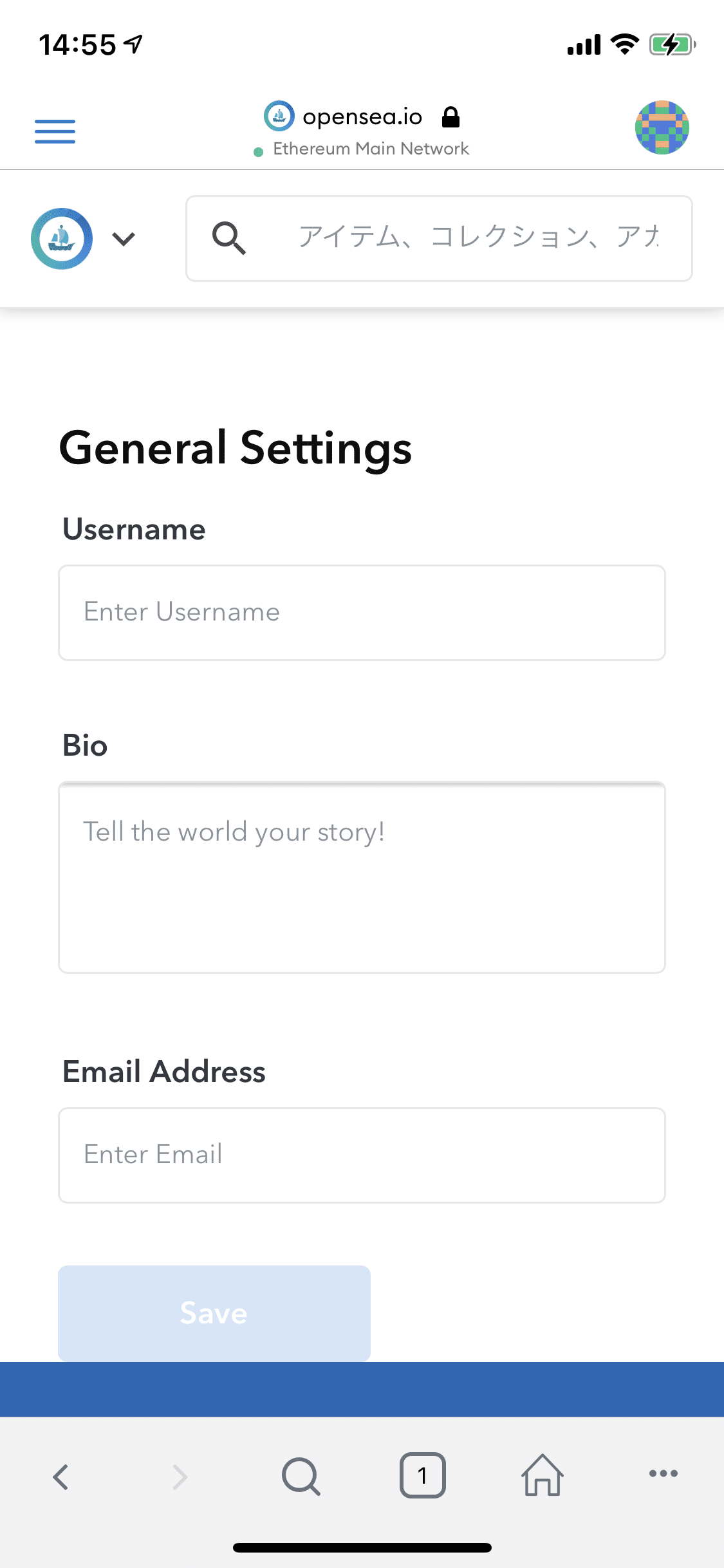Open browser search from bottom bar
Image resolution: width=724 pixels, height=1568 pixels.
click(301, 1475)
